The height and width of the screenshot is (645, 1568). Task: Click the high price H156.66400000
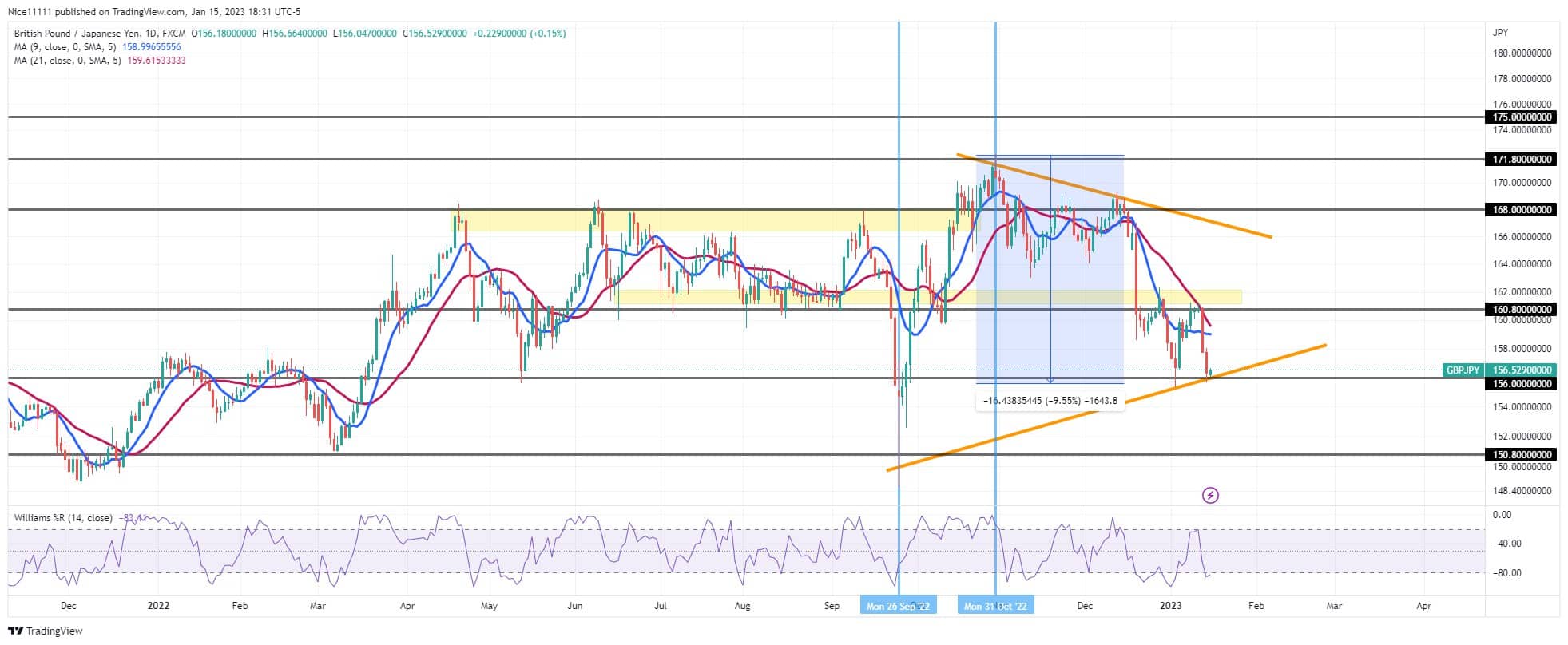tap(295, 34)
